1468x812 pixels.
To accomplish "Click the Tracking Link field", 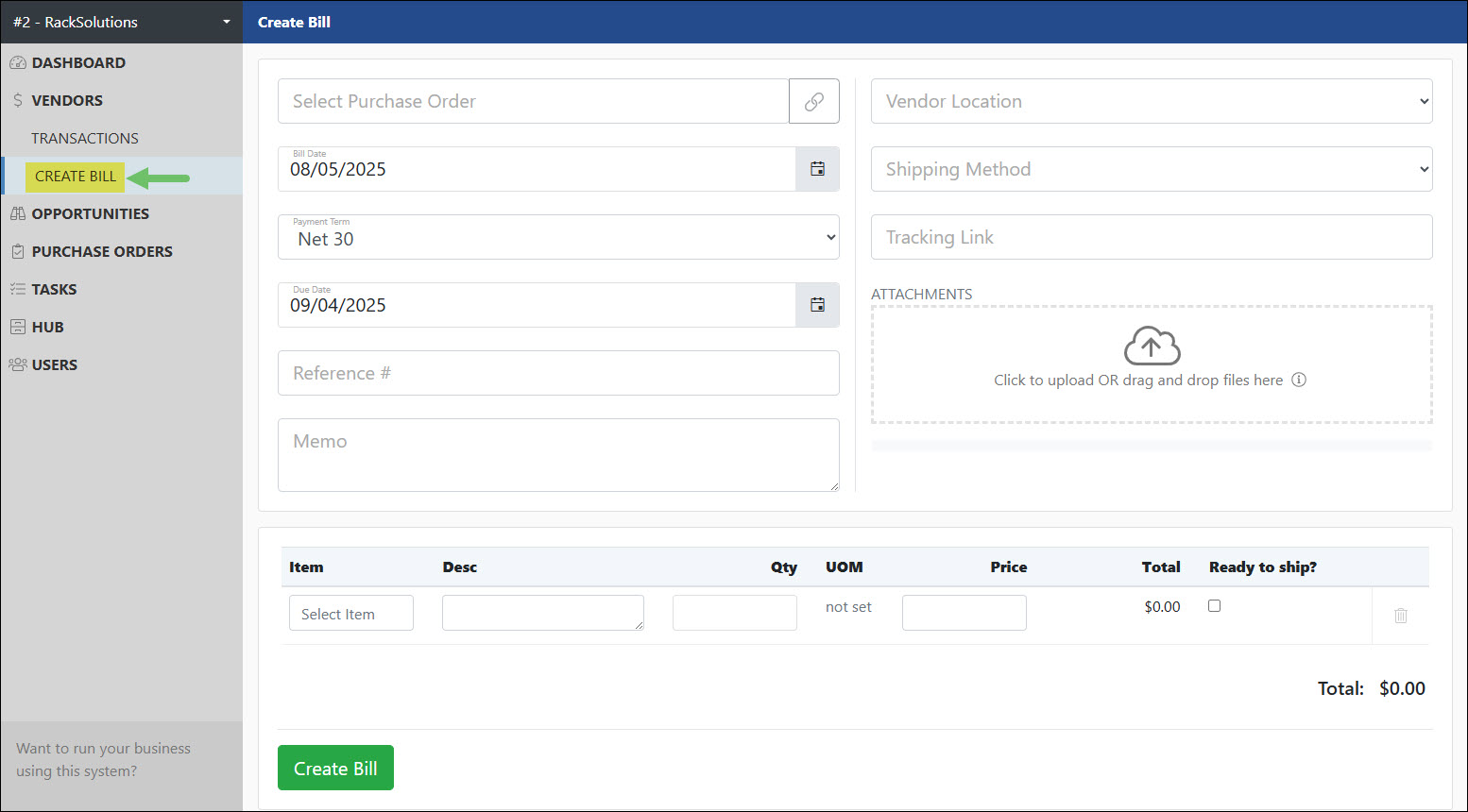I will (x=1151, y=237).
